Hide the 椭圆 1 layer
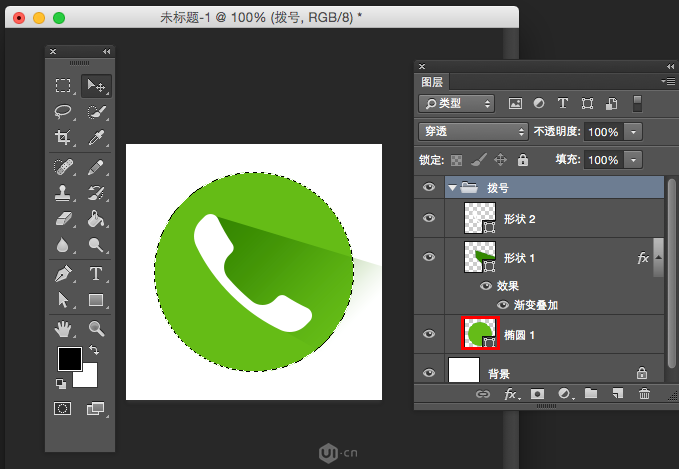Viewport: 679px width, 469px height. 429,334
